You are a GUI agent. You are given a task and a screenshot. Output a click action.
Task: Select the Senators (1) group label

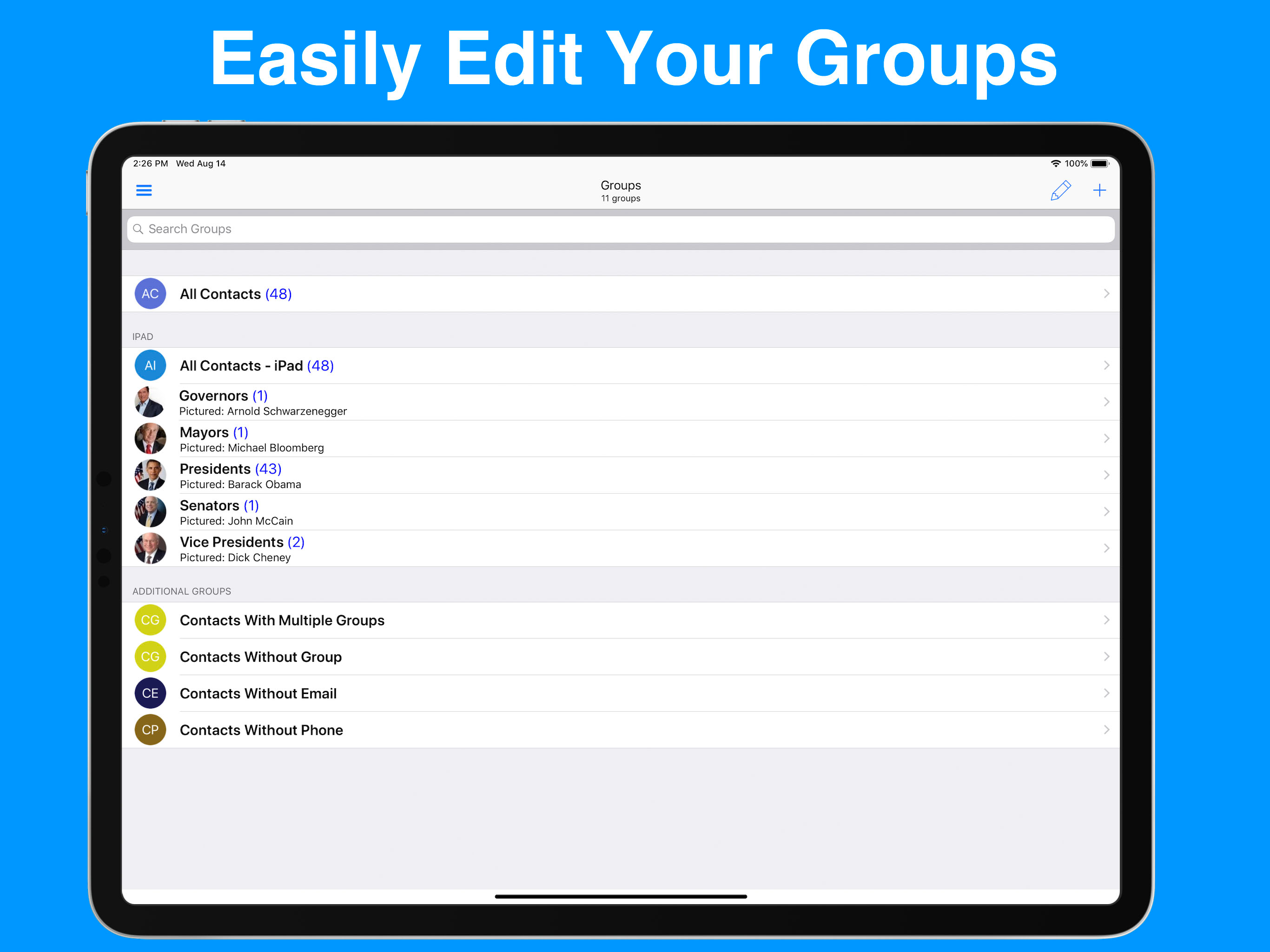(x=219, y=506)
